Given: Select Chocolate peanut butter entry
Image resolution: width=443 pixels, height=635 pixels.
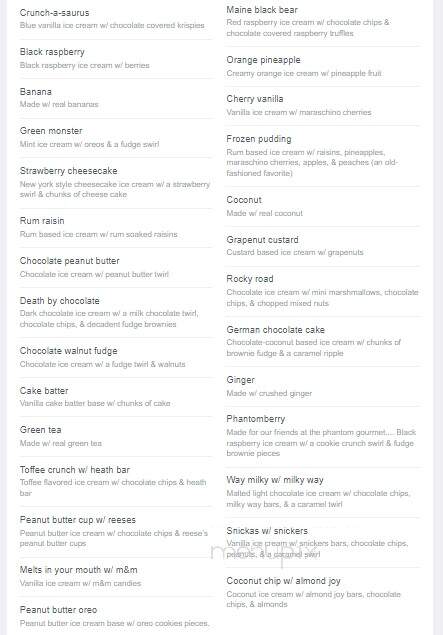Looking at the screenshot, I should (70, 260).
